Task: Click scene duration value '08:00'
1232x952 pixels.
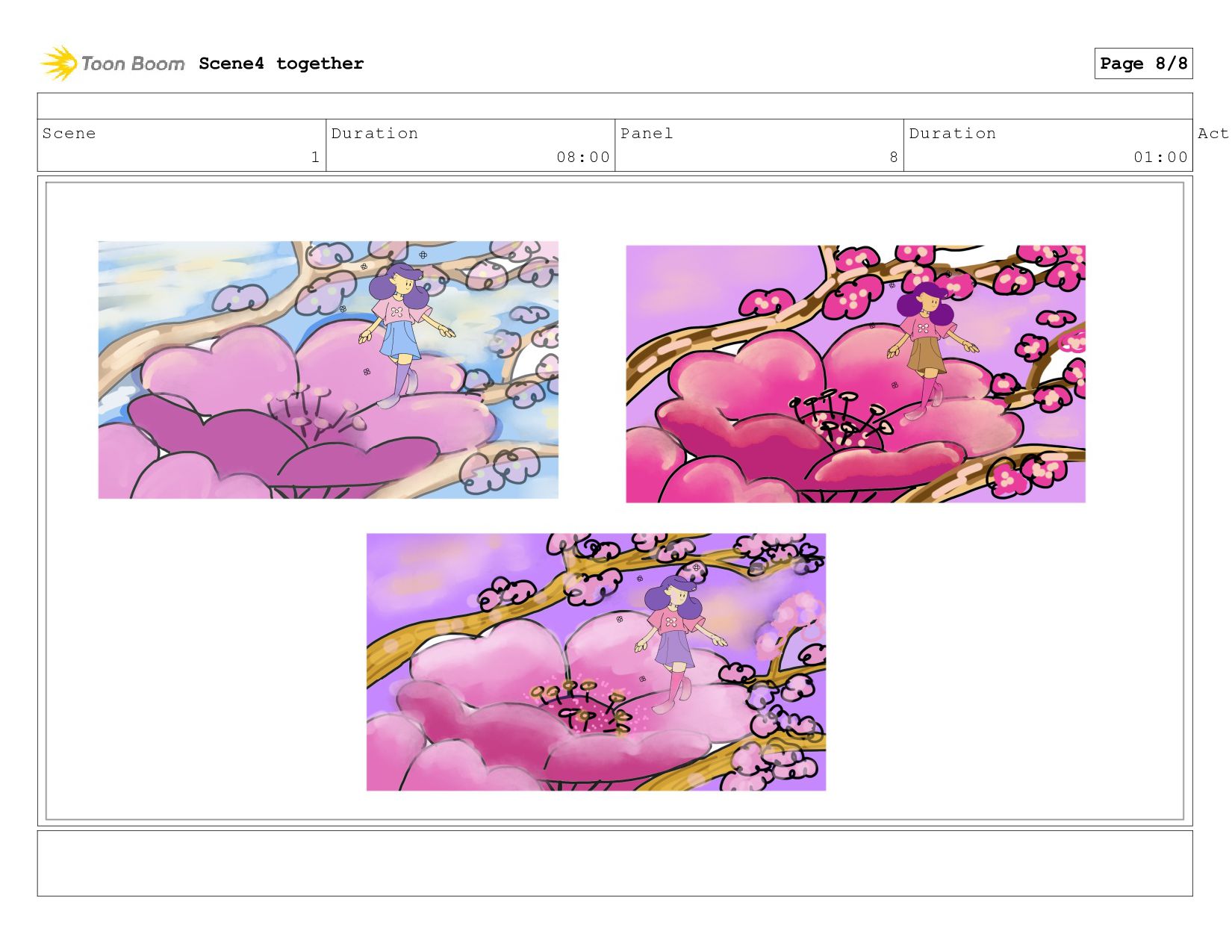Action: (583, 157)
